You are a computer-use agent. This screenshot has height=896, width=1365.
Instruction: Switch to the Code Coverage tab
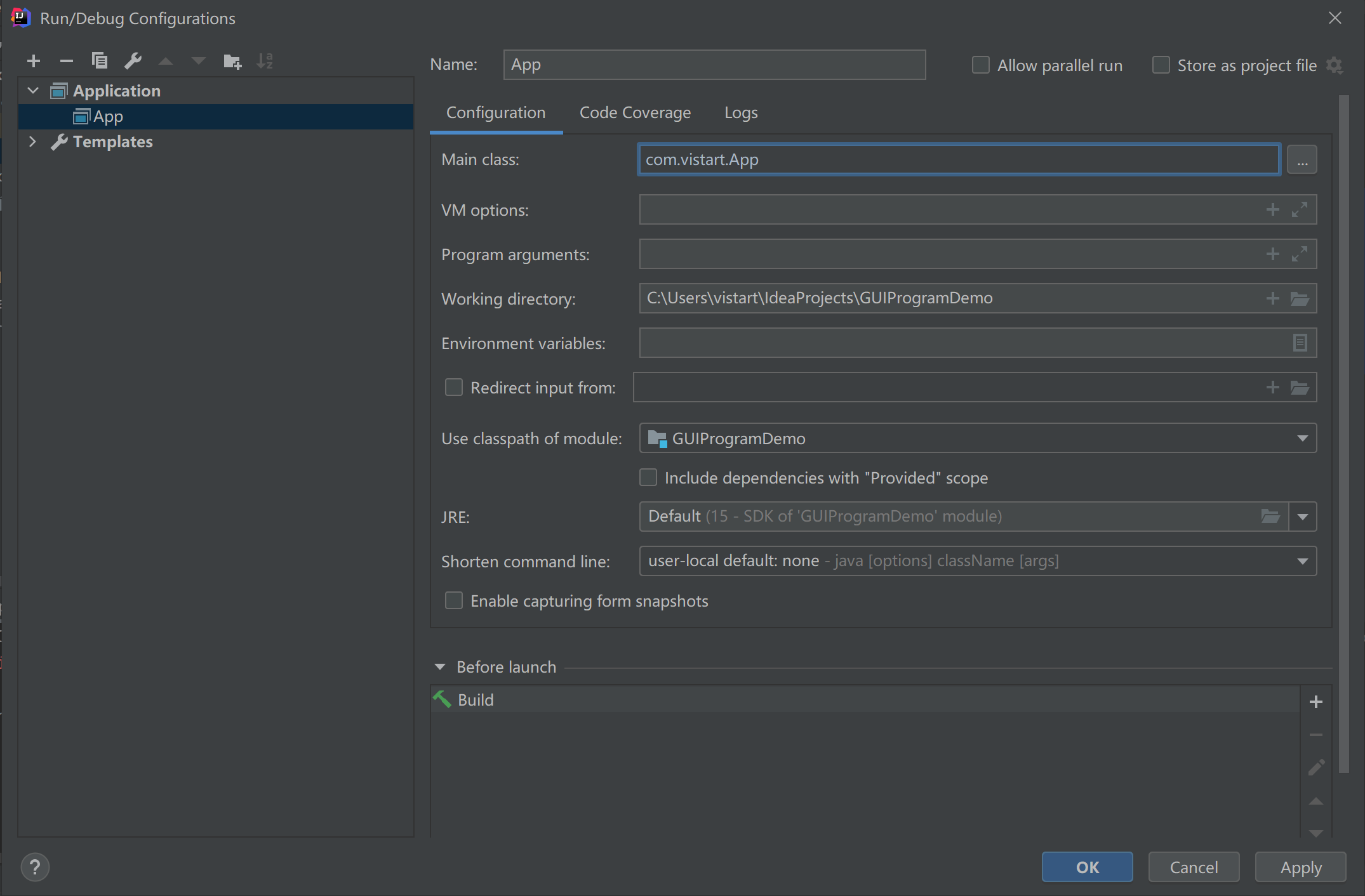(635, 113)
